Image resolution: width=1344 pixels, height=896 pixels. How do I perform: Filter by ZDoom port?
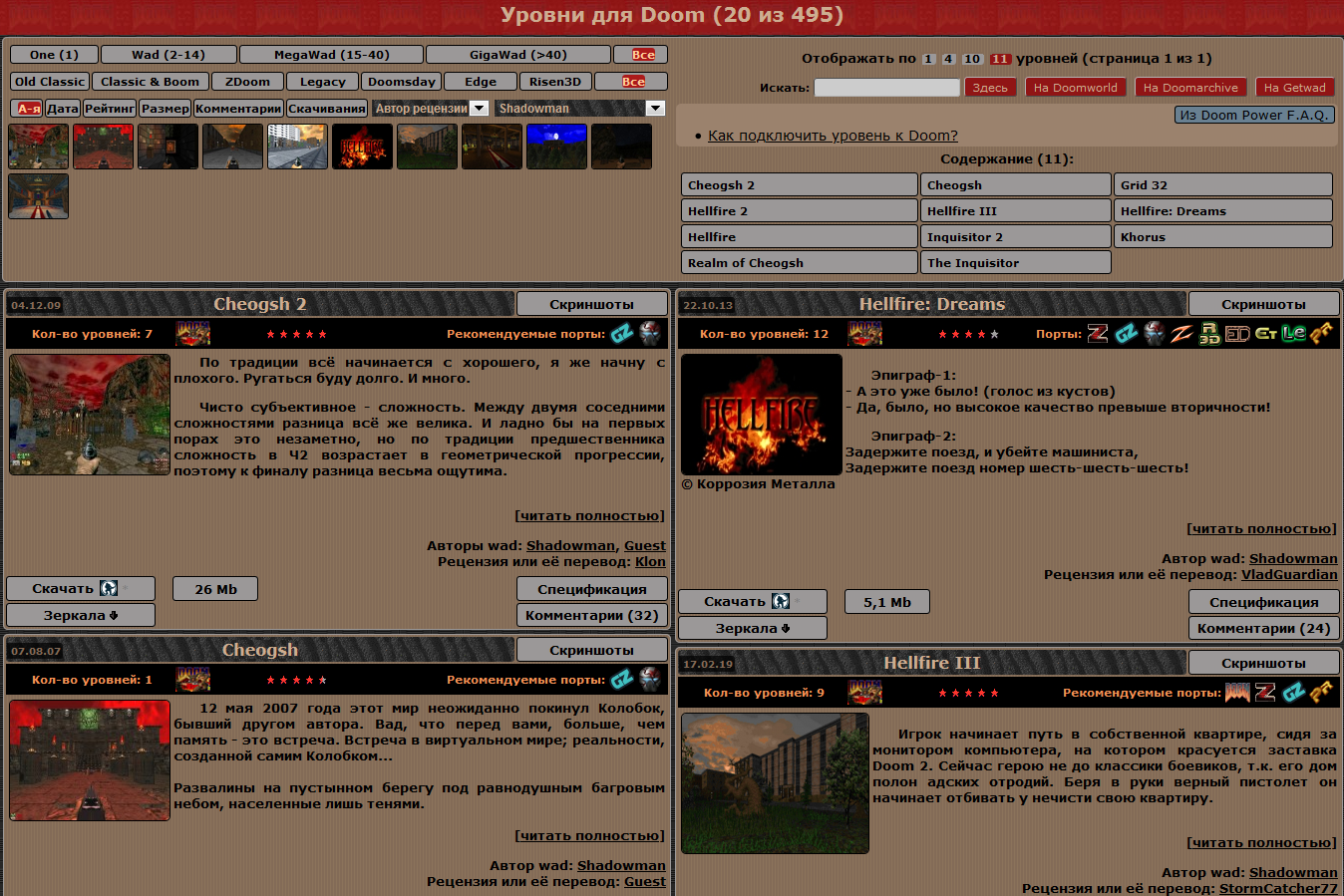[247, 82]
